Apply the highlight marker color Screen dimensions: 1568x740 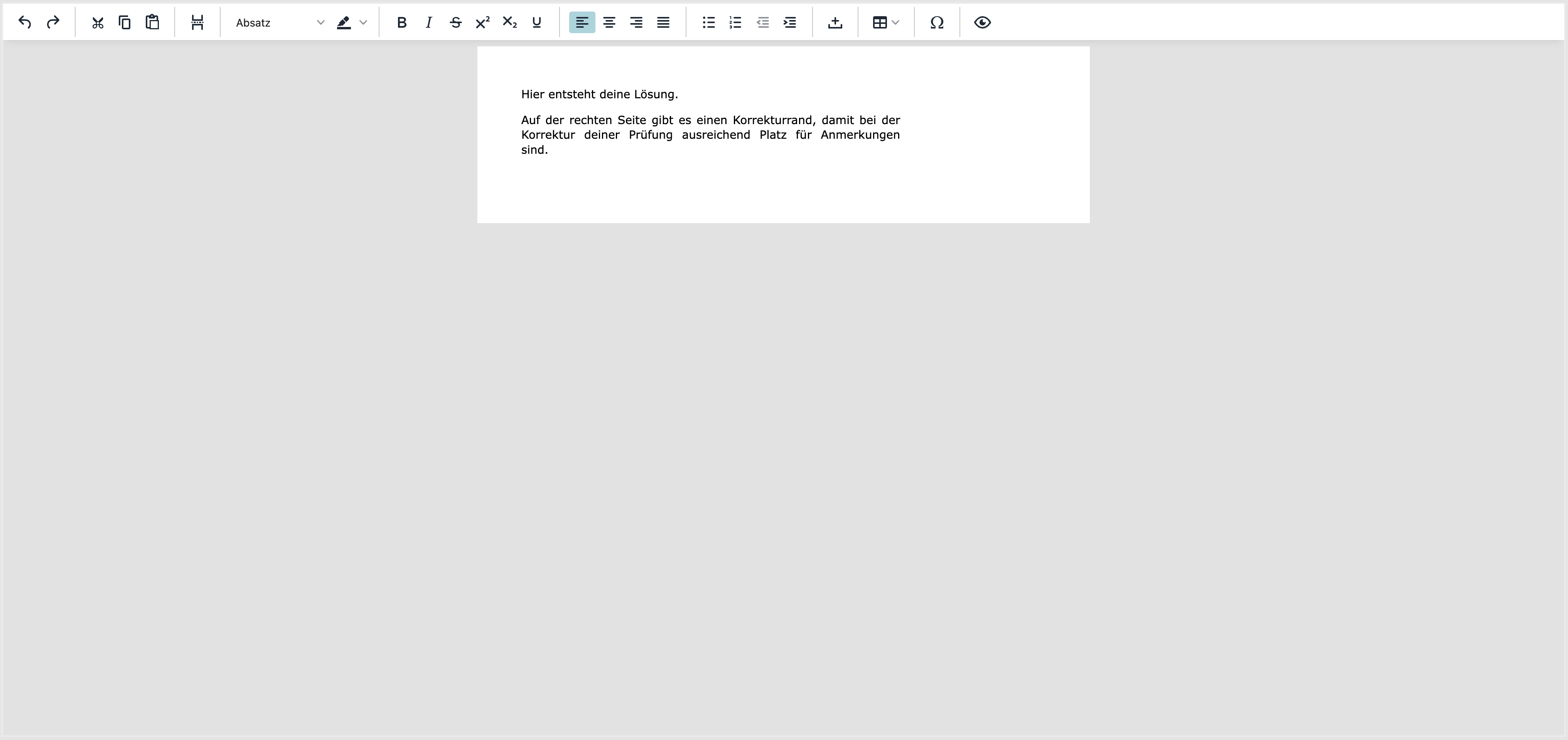(x=344, y=22)
